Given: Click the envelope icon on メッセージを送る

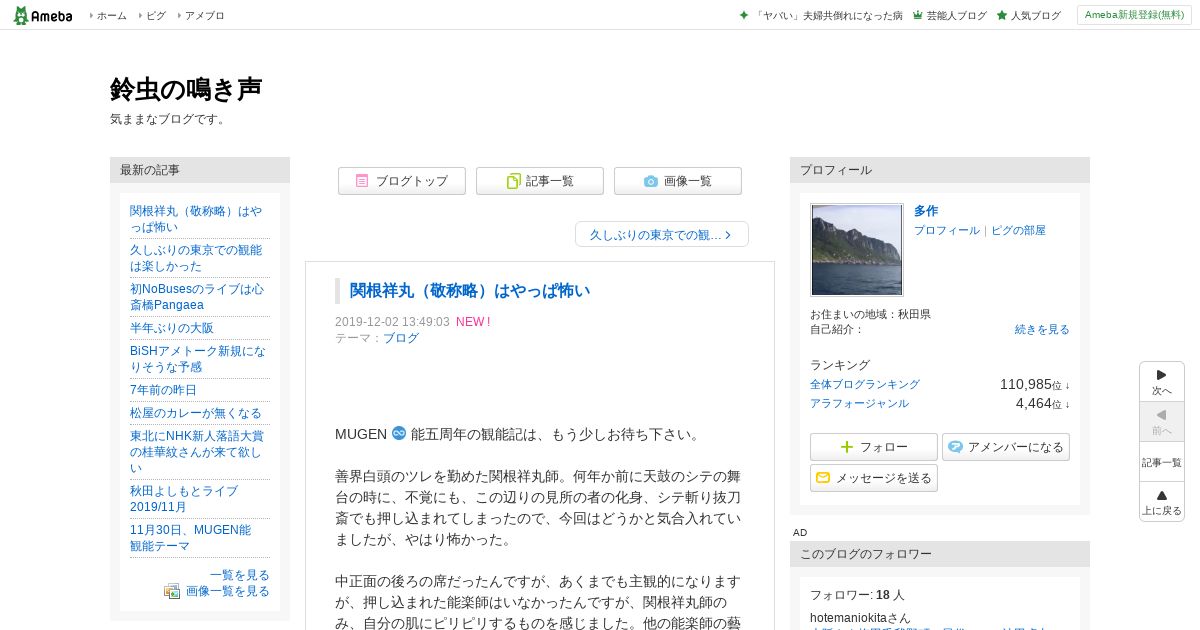Looking at the screenshot, I should [823, 478].
